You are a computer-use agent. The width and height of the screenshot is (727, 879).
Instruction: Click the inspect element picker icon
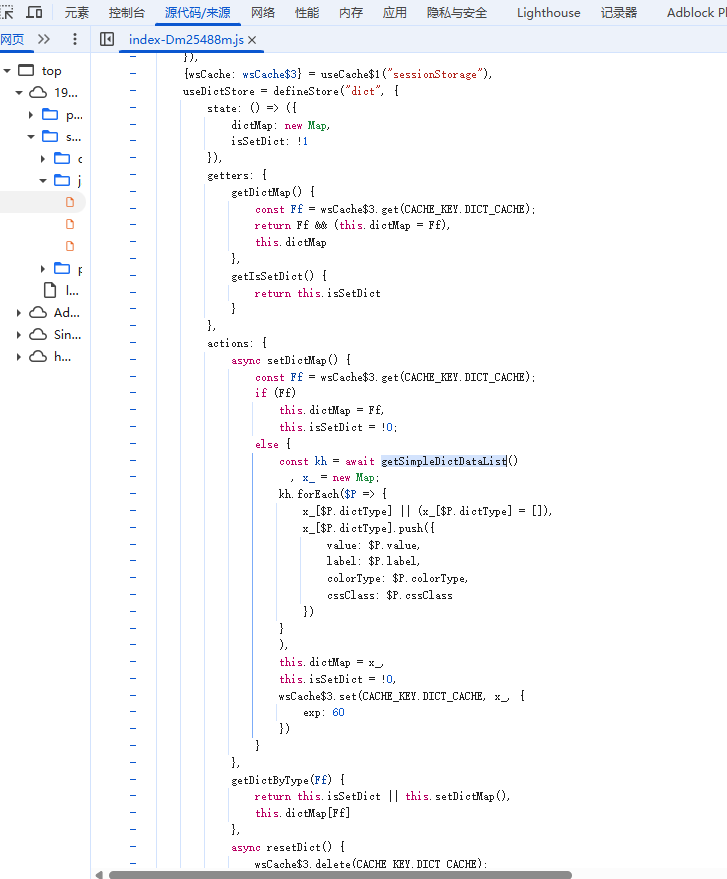tap(6, 12)
